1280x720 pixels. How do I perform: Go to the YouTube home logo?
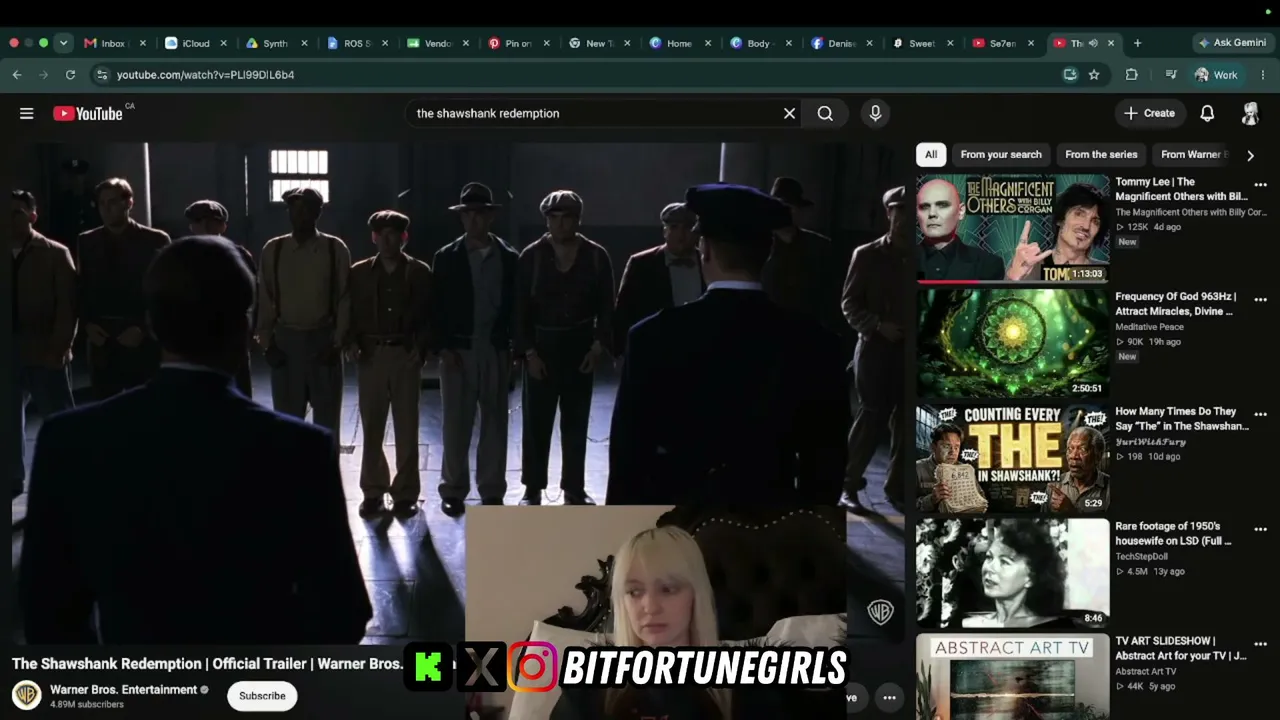[x=88, y=113]
